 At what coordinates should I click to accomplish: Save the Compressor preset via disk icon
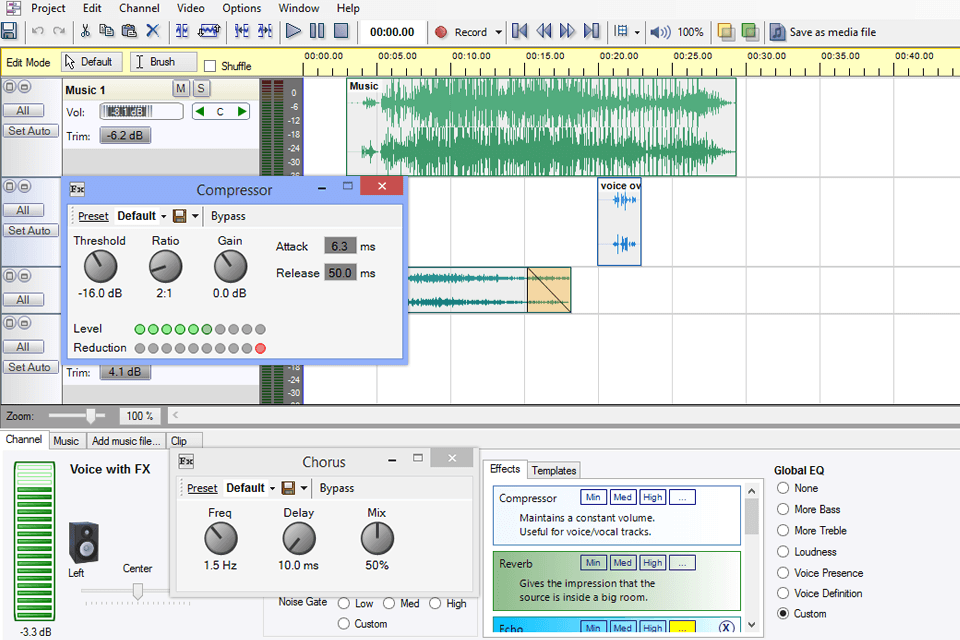tap(179, 216)
